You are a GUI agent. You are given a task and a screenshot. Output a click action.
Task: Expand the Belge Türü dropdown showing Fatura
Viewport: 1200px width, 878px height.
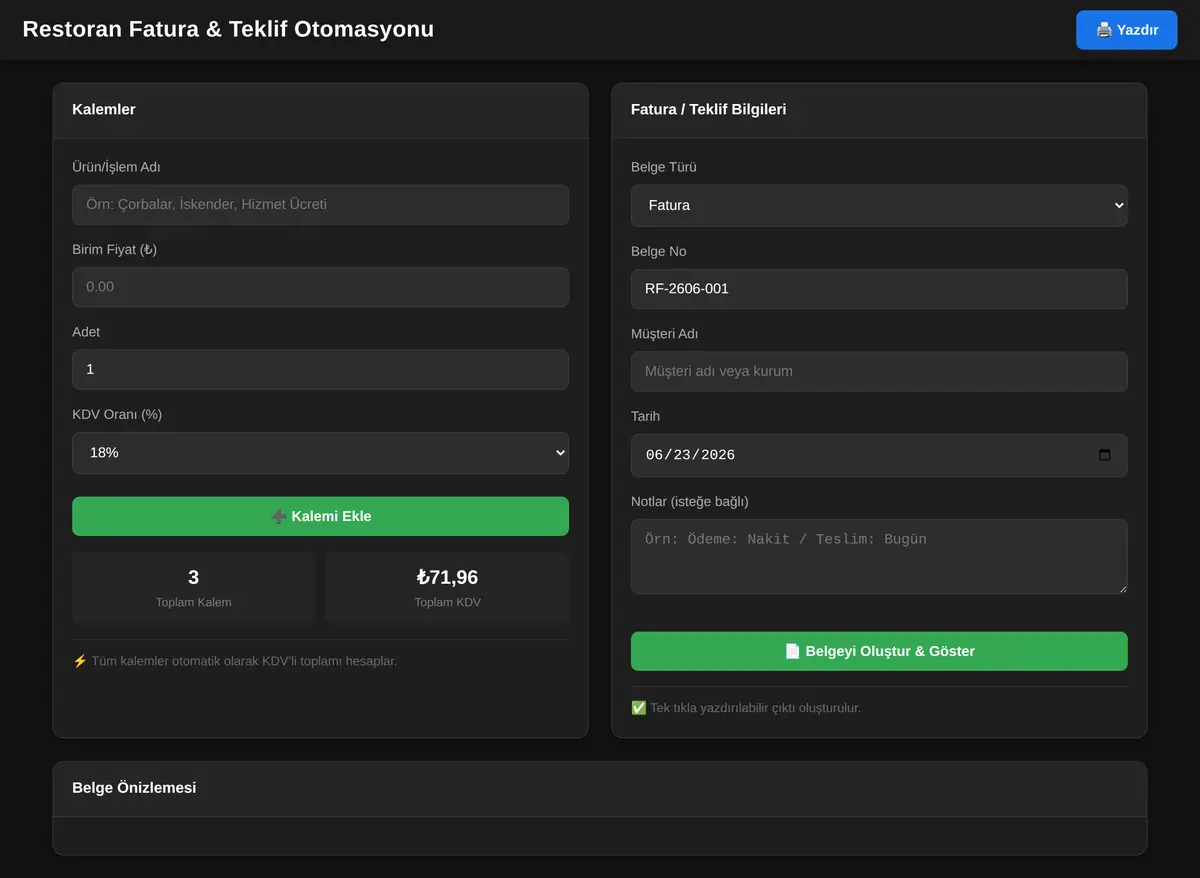[x=879, y=205]
